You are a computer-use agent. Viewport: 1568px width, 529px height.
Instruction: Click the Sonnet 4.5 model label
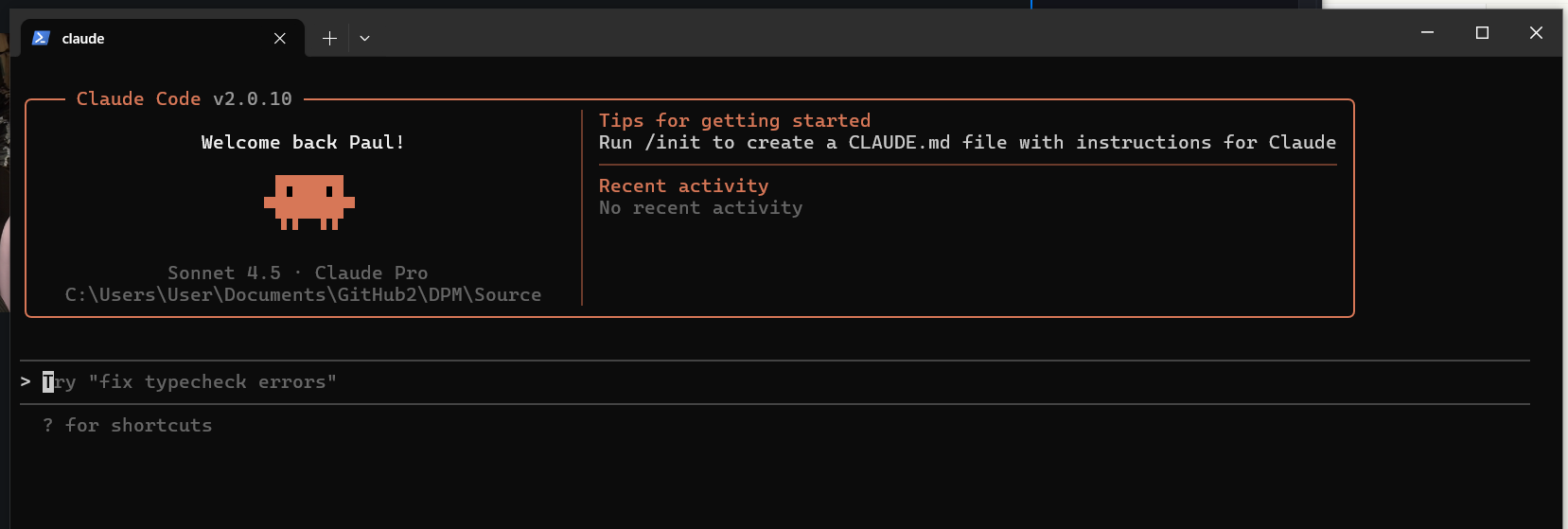(x=224, y=273)
